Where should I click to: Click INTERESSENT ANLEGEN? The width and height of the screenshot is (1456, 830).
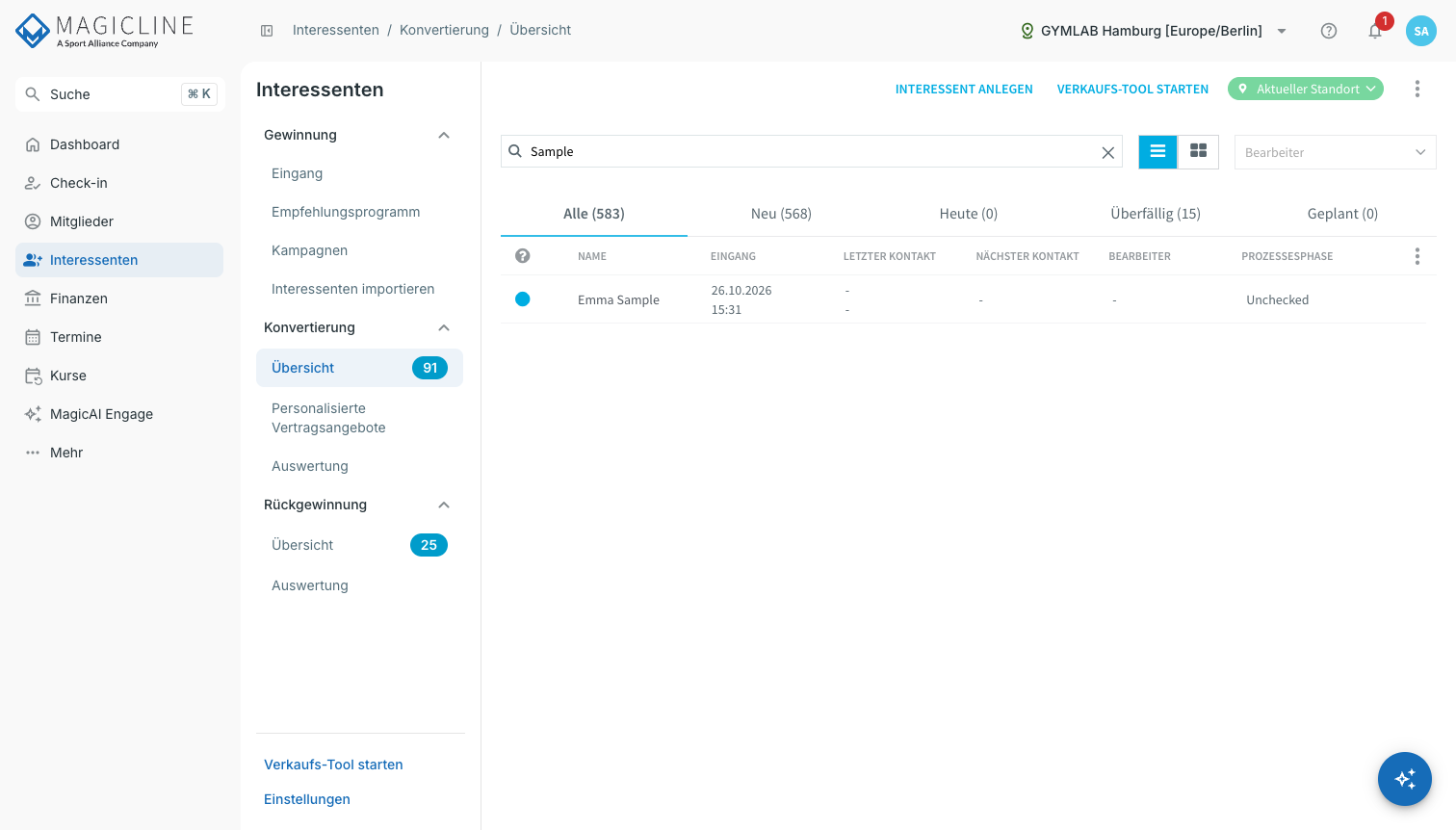click(964, 89)
